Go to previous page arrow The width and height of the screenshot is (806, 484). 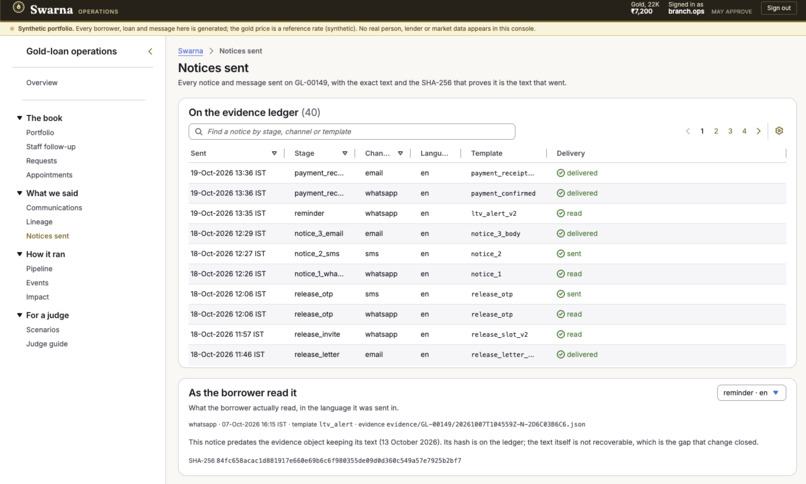(688, 132)
